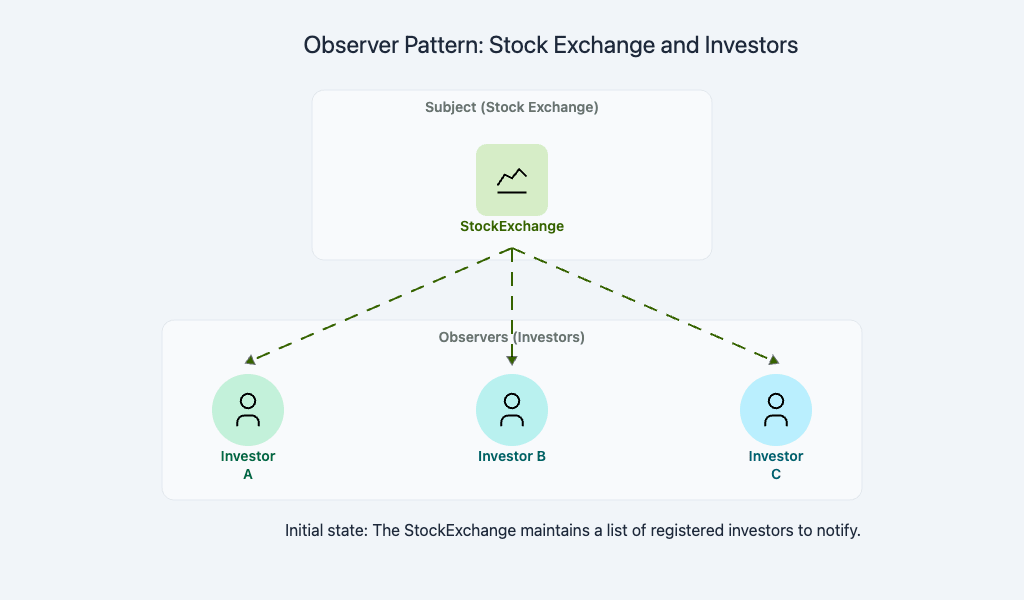Click the "Subject (Stock Exchange)" group heading
The image size is (1024, 600).
click(x=512, y=107)
